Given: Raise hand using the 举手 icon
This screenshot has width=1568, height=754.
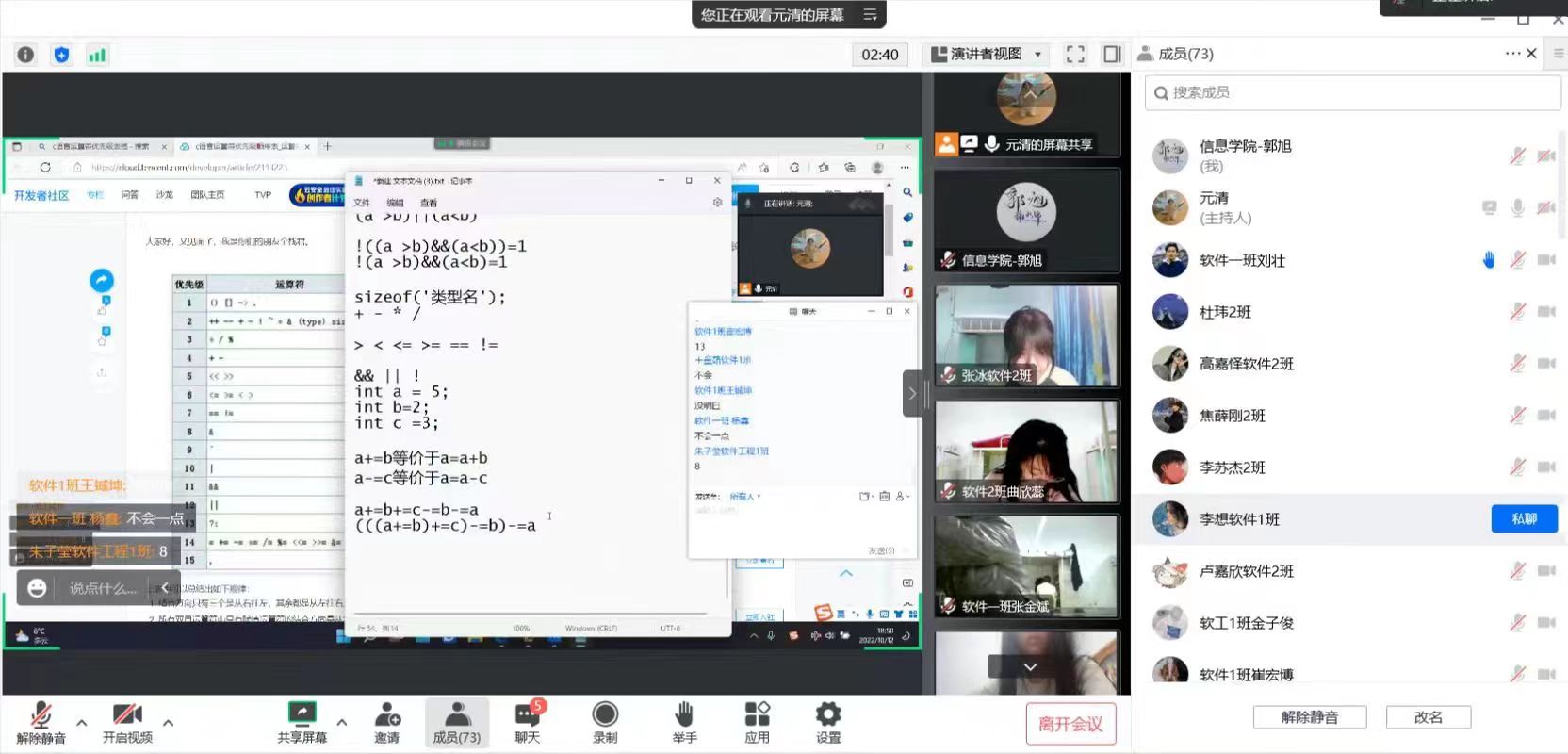Looking at the screenshot, I should (685, 722).
